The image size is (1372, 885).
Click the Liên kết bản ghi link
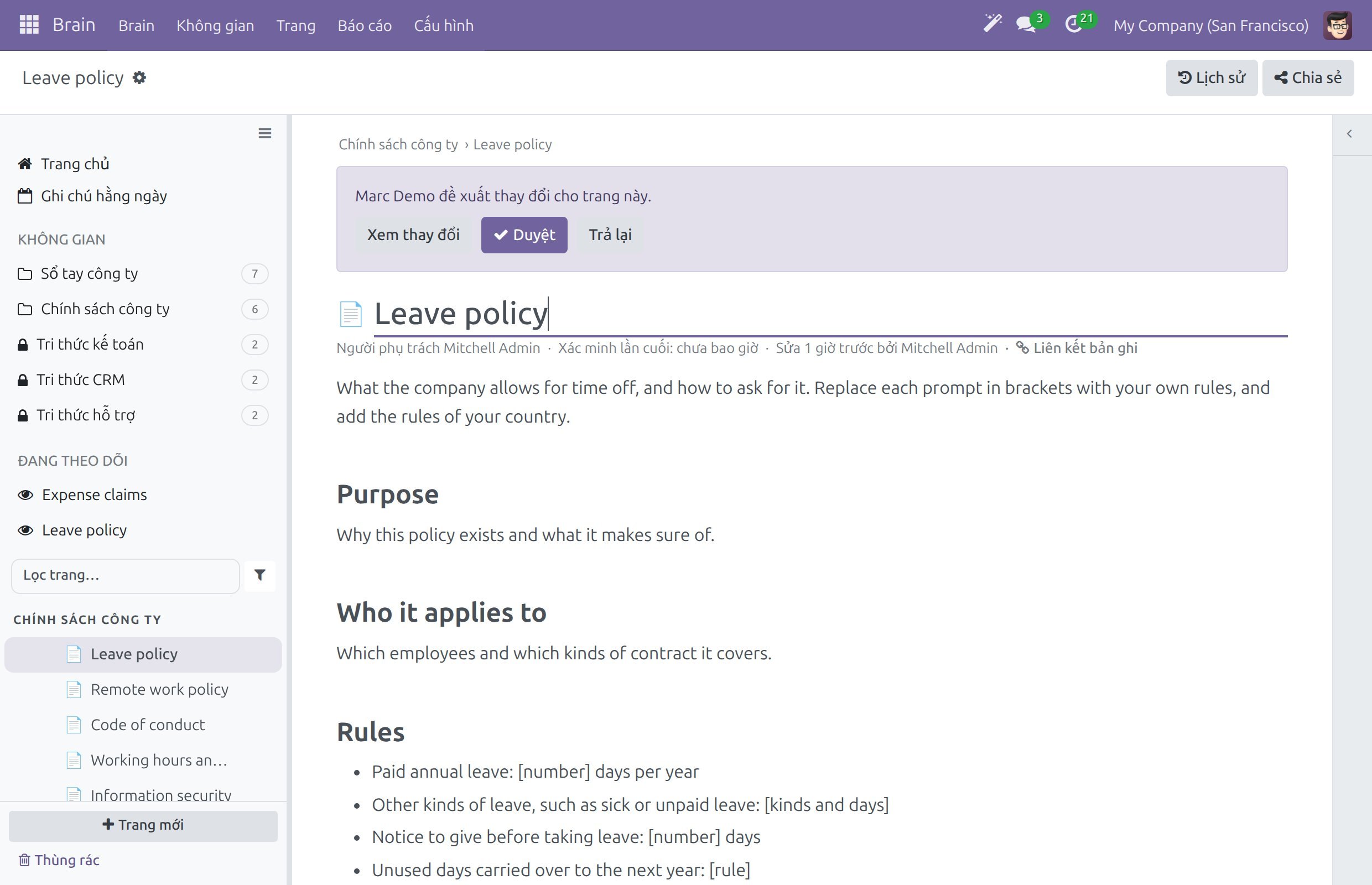coord(1077,348)
